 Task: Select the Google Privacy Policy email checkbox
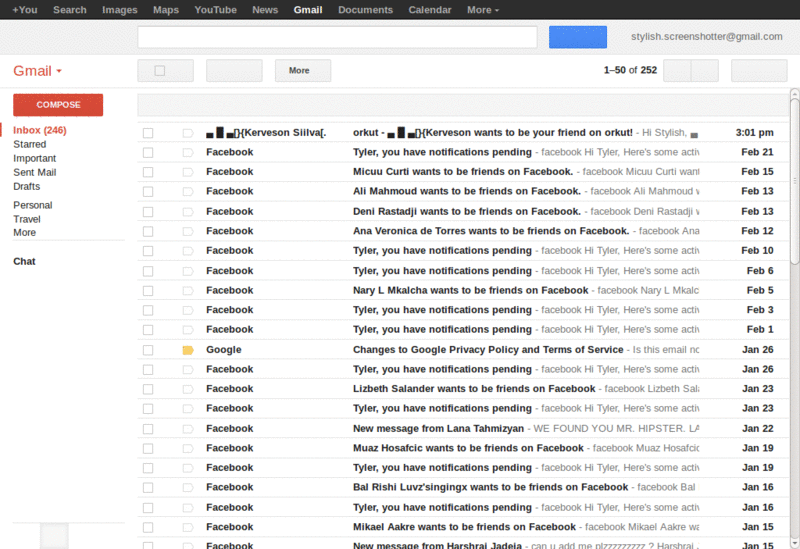148,350
